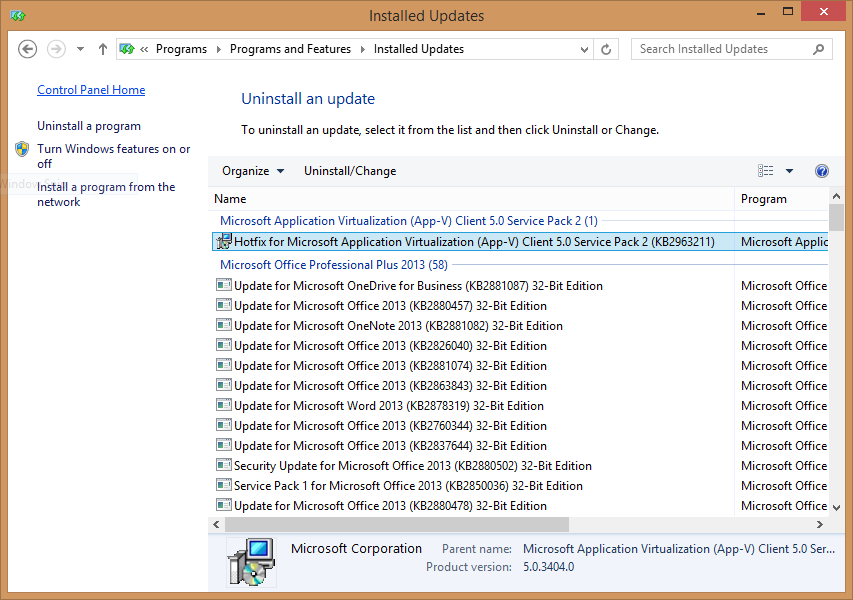Click the address bar Control Panel icon
Image resolution: width=853 pixels, height=600 pixels.
point(127,49)
